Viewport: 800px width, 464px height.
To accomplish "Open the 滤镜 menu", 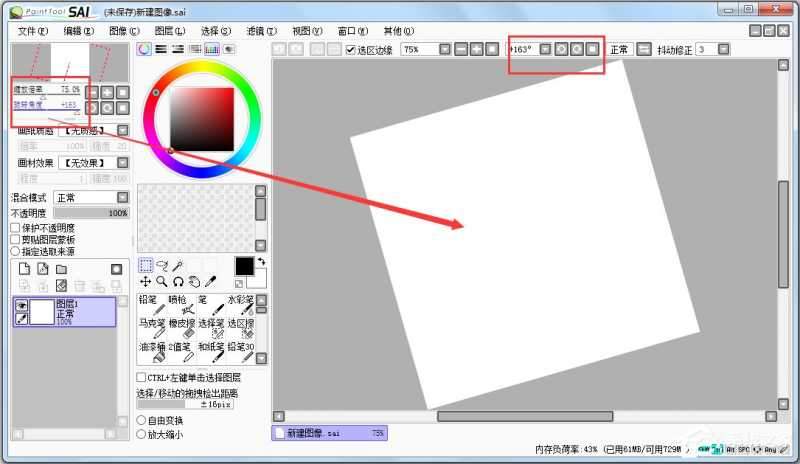I will [261, 31].
